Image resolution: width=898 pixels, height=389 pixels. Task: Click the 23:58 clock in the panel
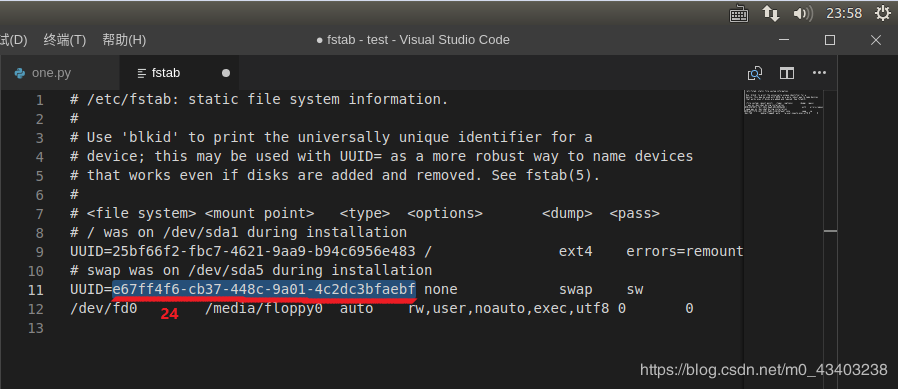(x=844, y=14)
